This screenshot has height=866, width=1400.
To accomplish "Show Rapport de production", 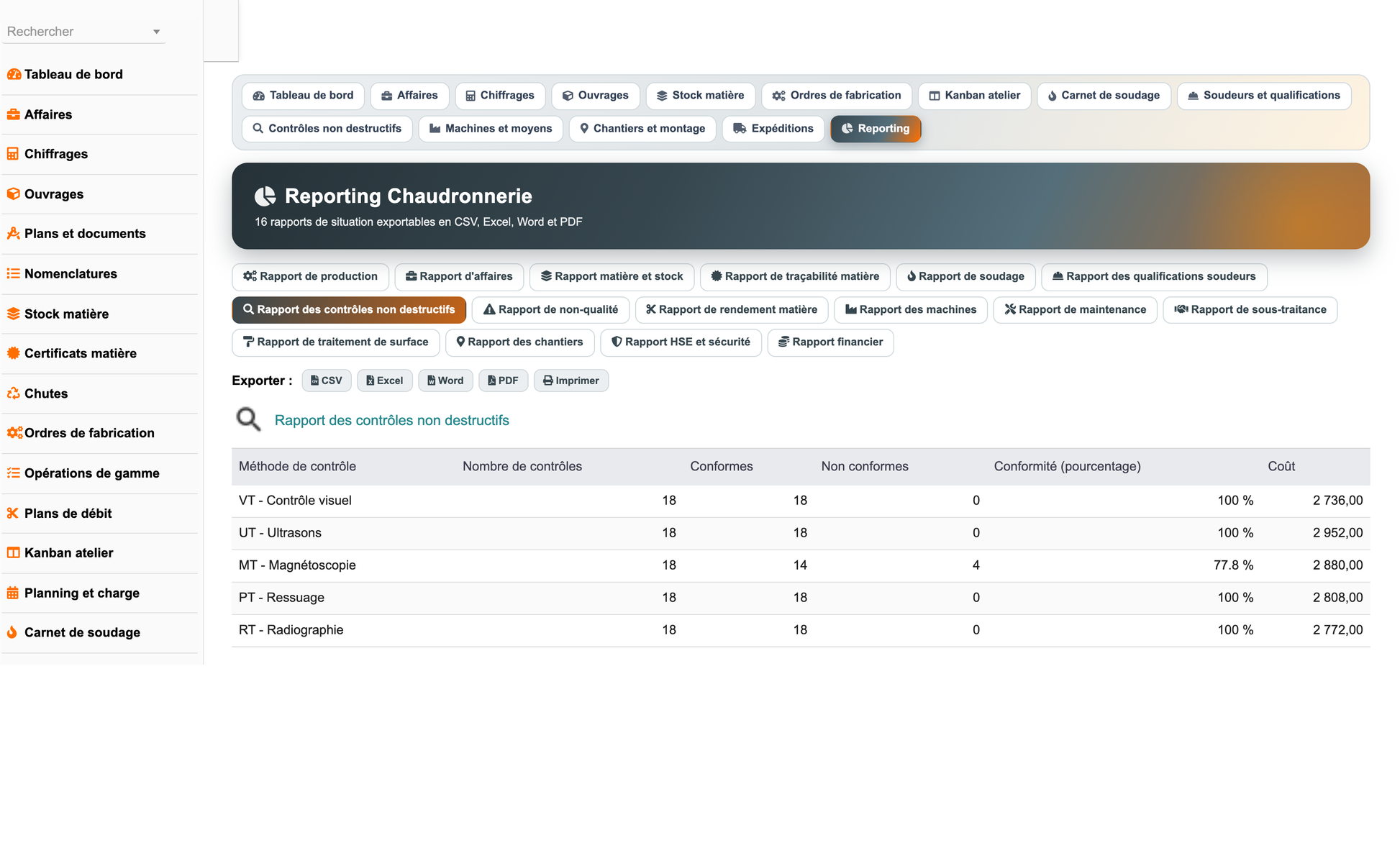I will (x=310, y=277).
